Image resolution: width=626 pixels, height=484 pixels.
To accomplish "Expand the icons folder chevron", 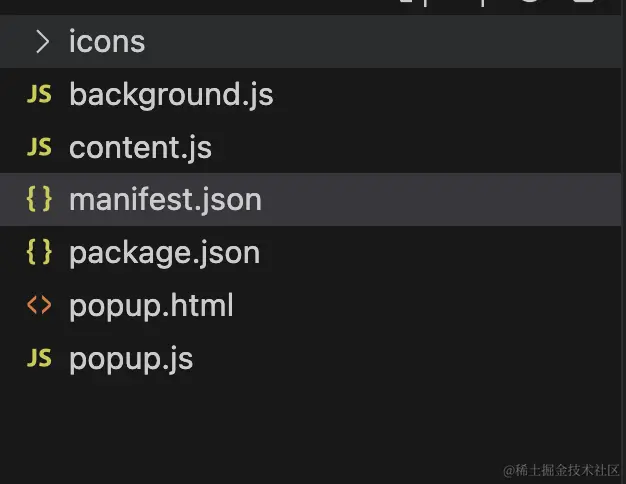I will 41,42.
